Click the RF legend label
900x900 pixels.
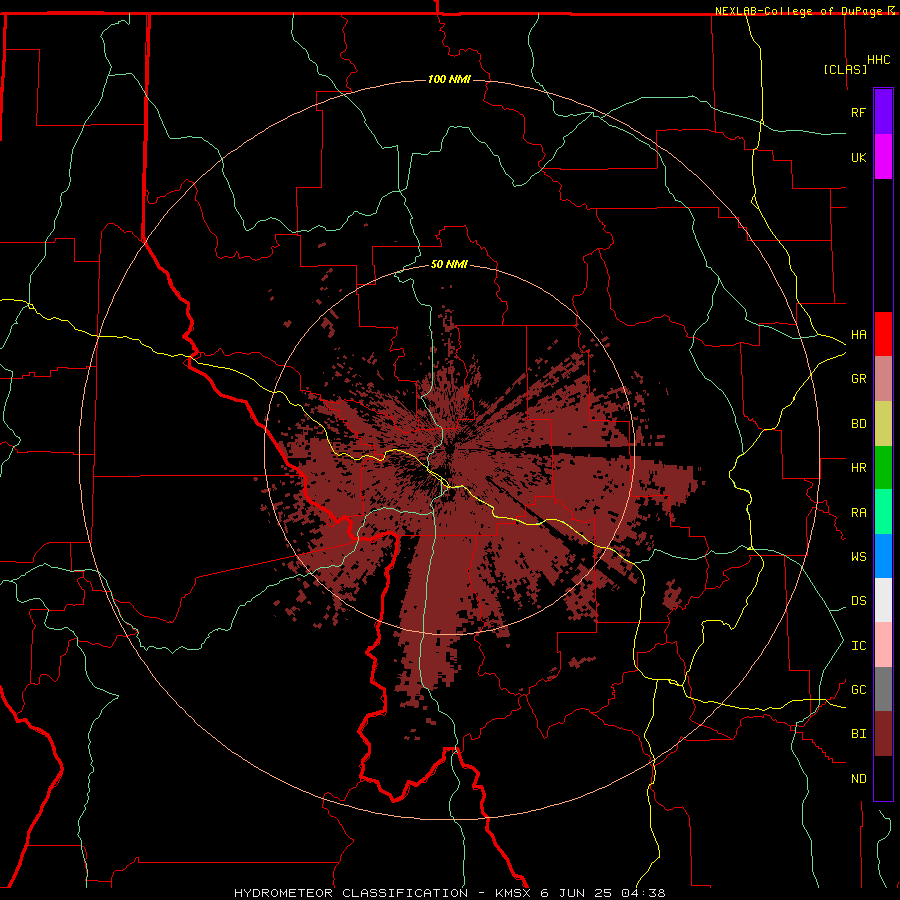pos(858,112)
